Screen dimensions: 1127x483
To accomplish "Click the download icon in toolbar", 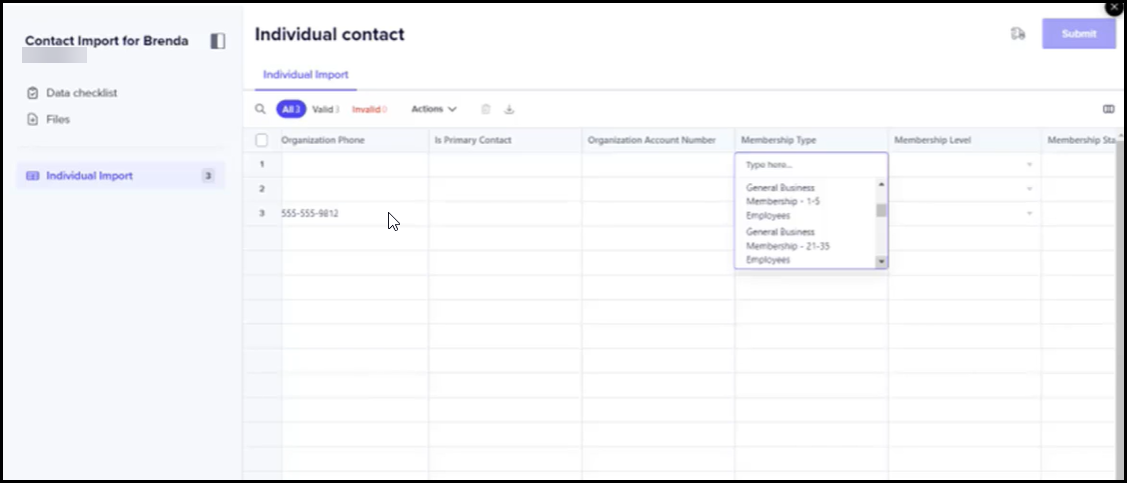I will click(x=509, y=109).
